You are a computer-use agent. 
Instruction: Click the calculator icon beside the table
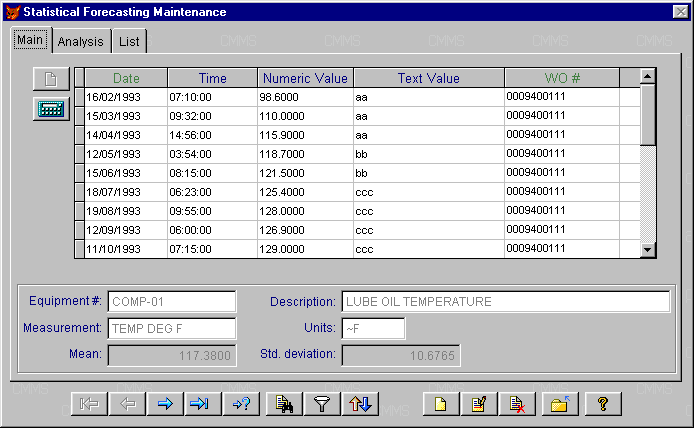(50, 110)
